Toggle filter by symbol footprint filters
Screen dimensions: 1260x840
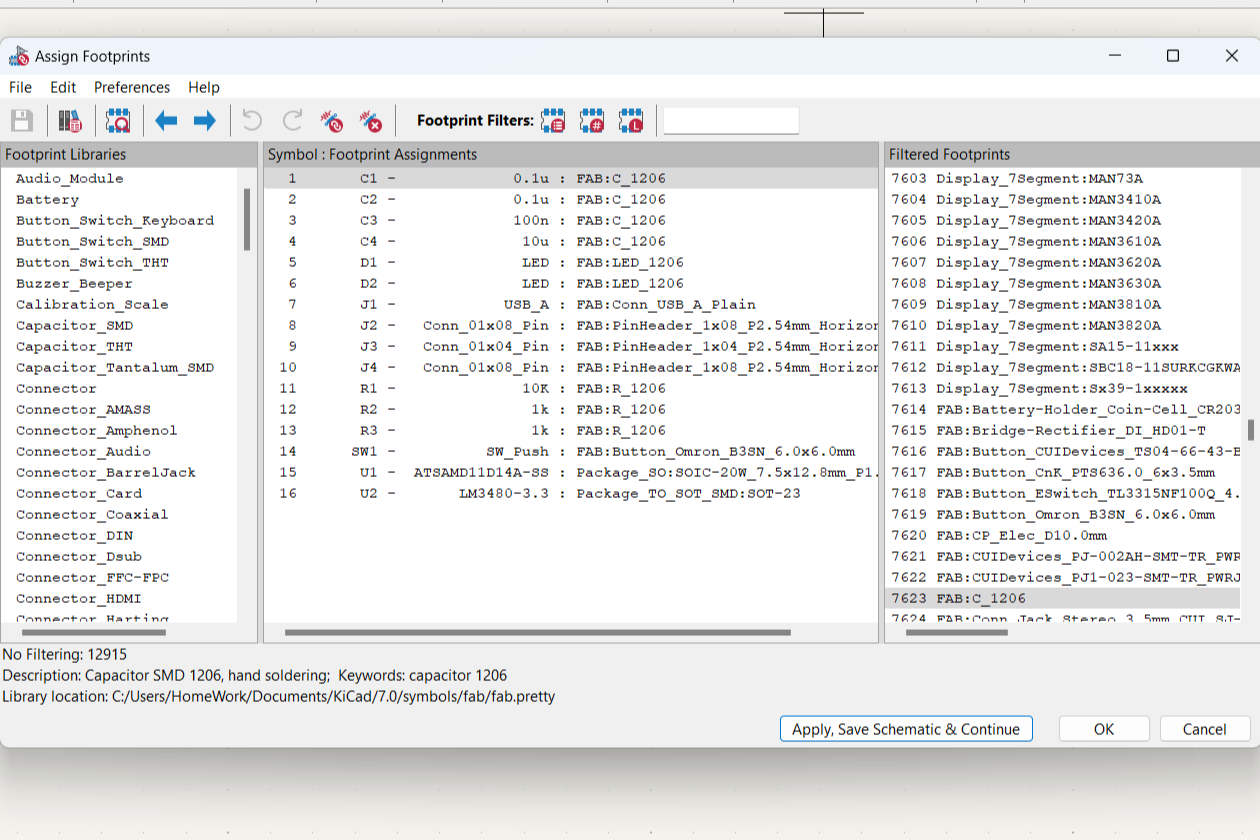[x=553, y=121]
